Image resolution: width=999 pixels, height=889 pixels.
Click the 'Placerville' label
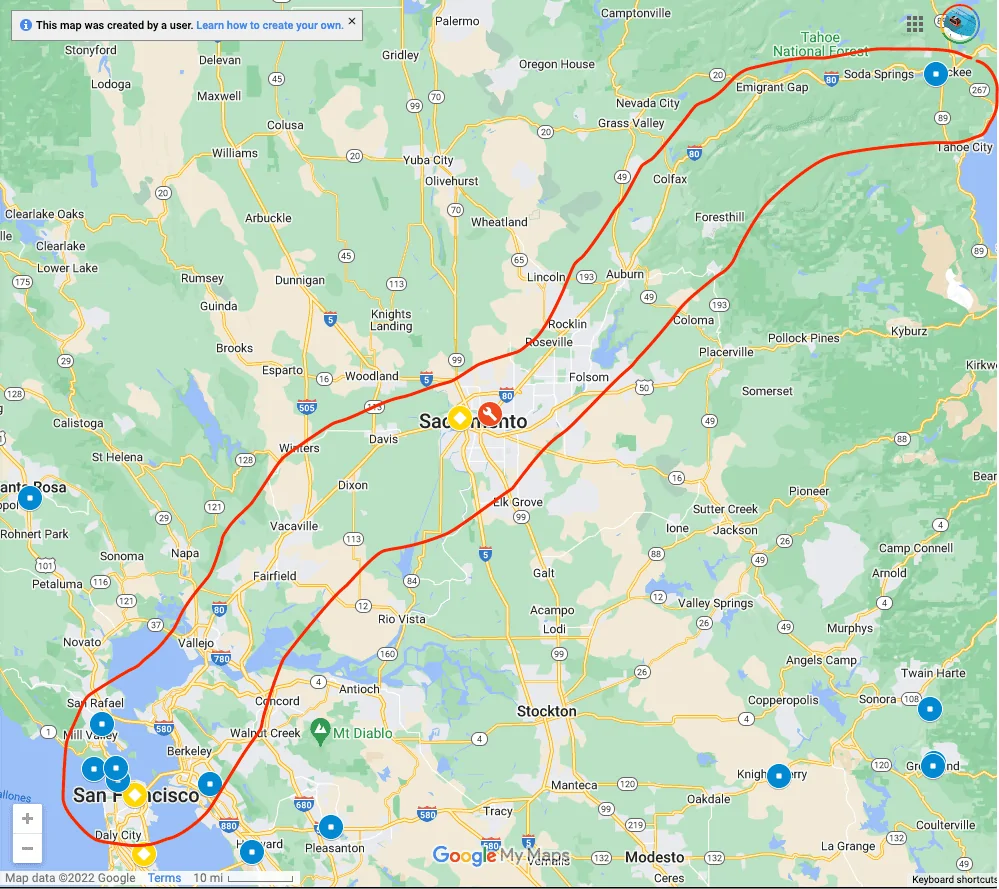[726, 352]
